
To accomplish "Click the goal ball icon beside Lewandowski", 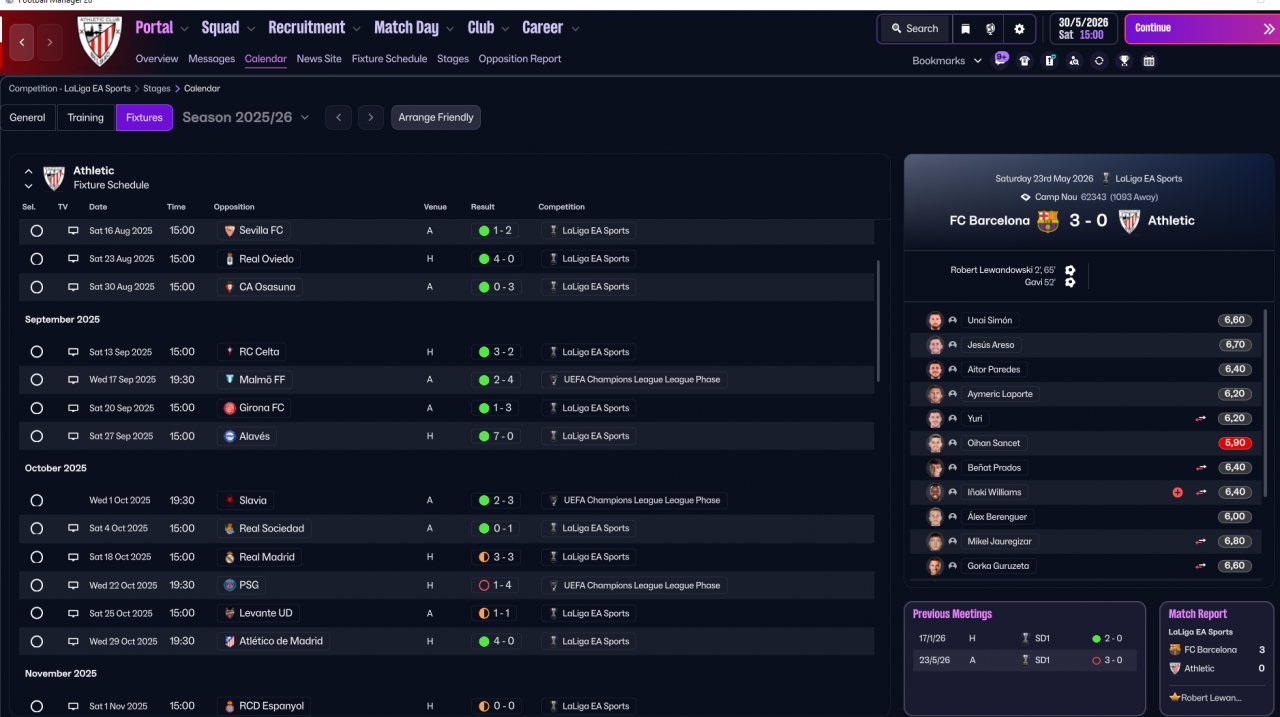I will [x=1070, y=270].
